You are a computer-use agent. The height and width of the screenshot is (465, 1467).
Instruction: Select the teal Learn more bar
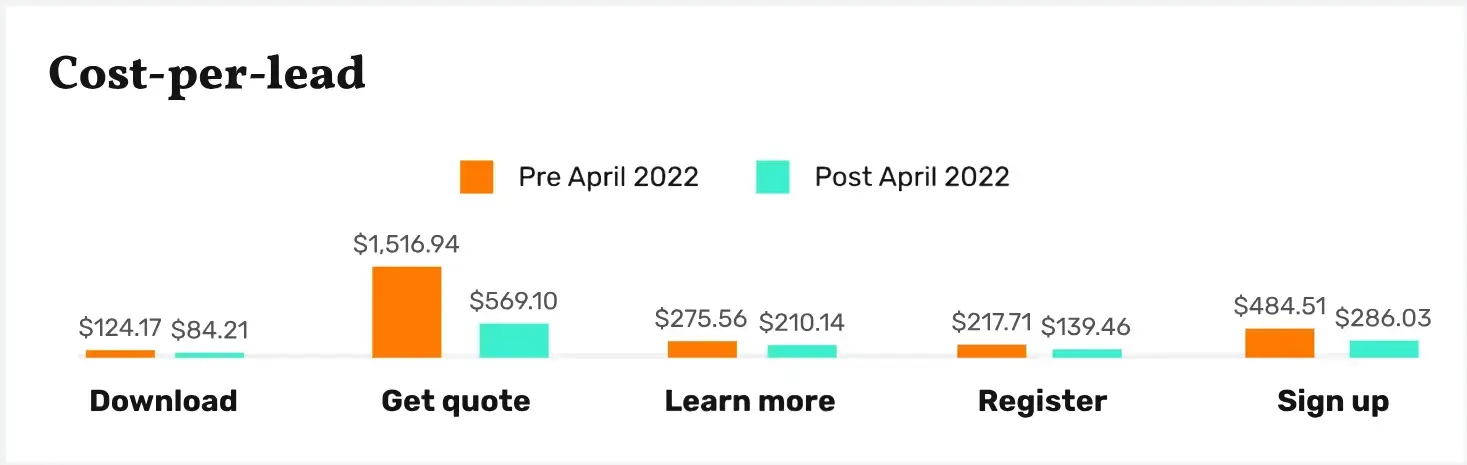click(802, 351)
